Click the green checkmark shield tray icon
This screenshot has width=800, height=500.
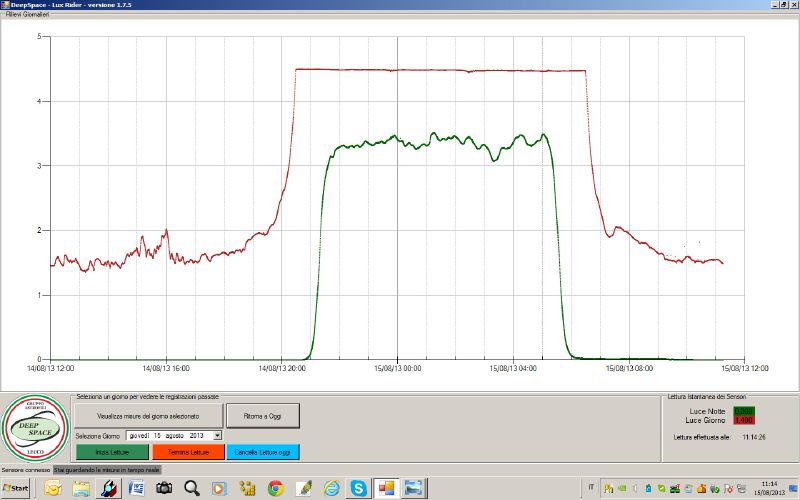[x=662, y=488]
